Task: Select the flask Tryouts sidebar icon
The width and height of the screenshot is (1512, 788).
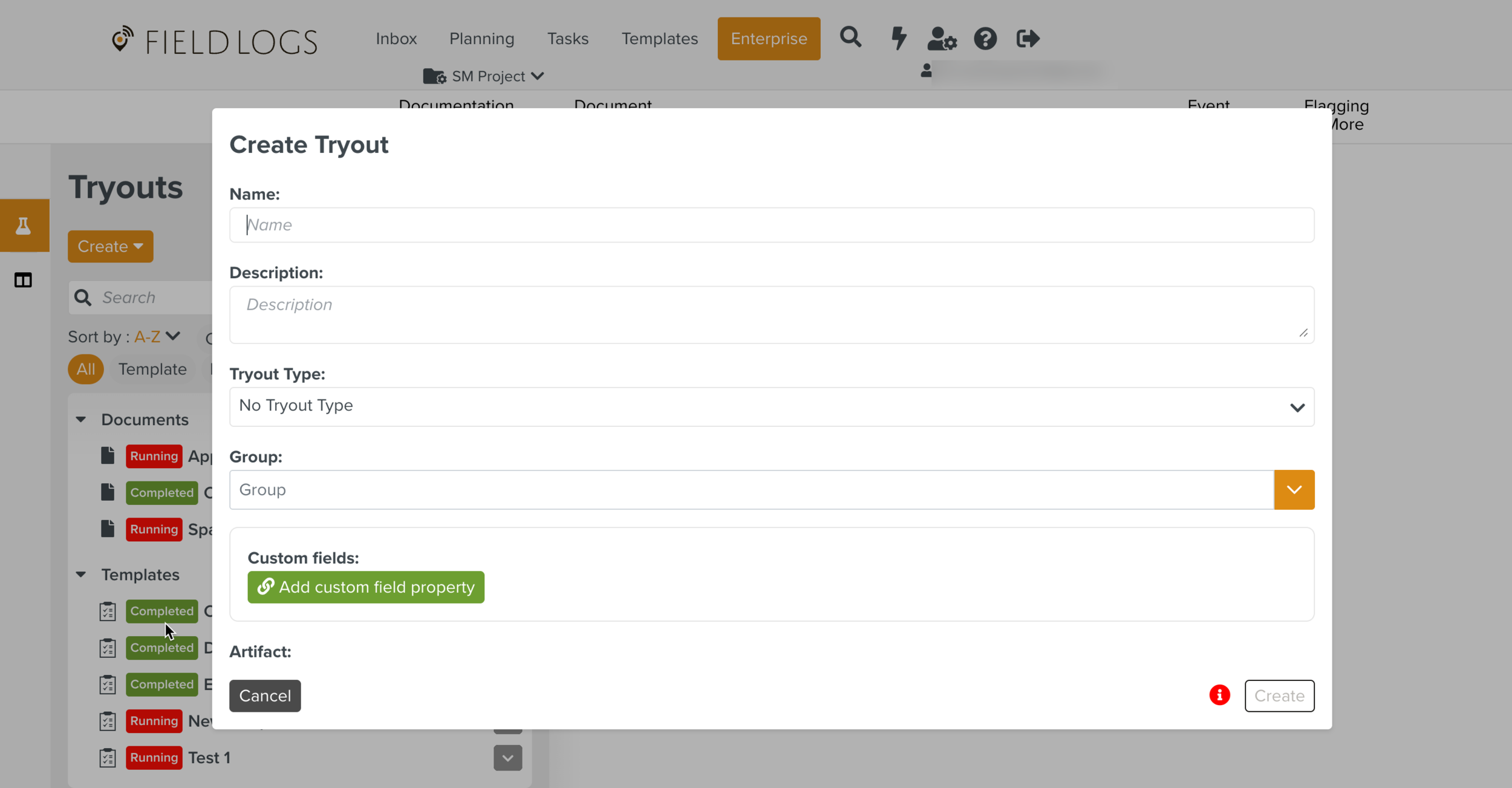Action: 24,226
